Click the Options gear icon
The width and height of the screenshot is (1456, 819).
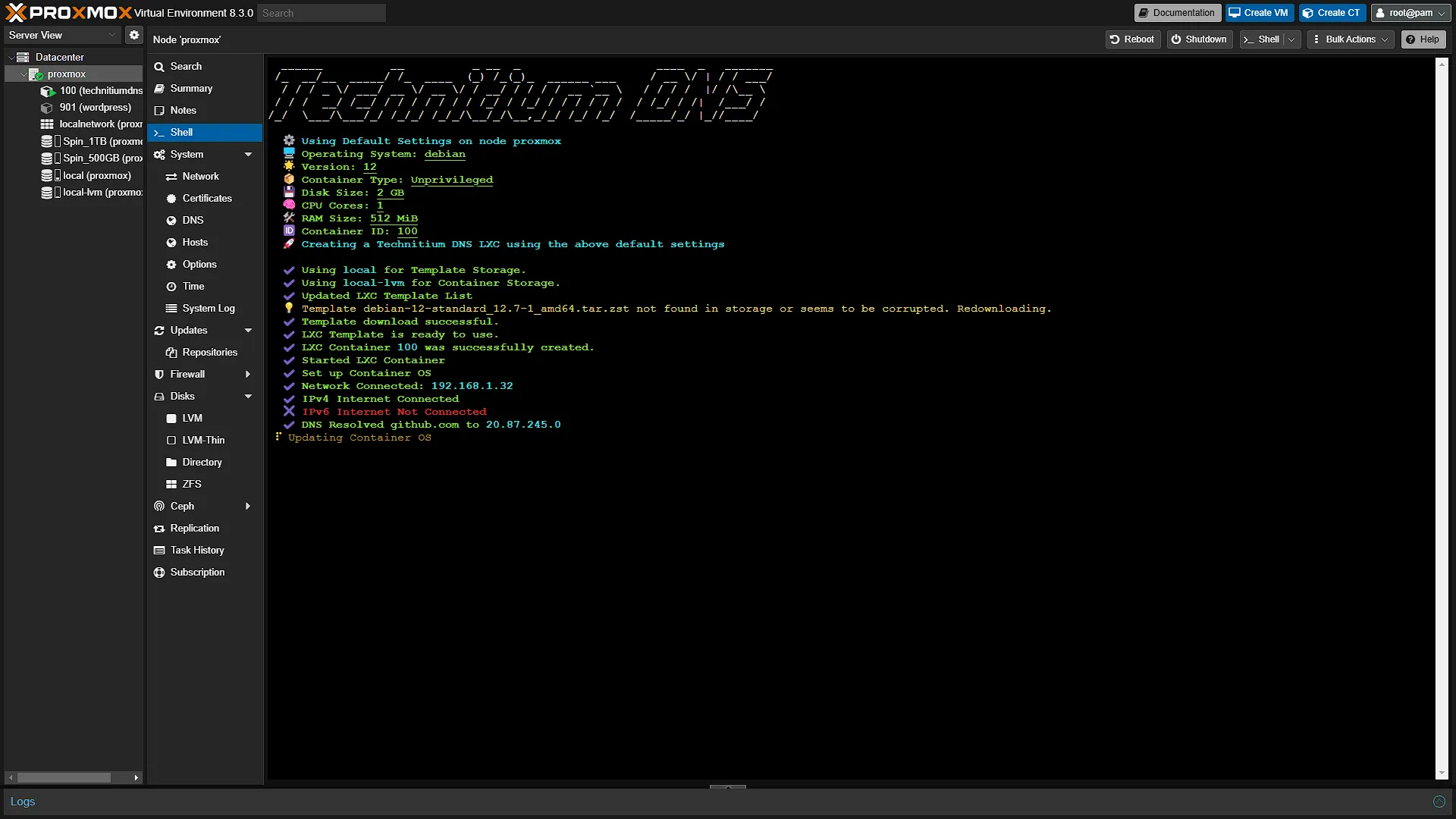coord(171,265)
